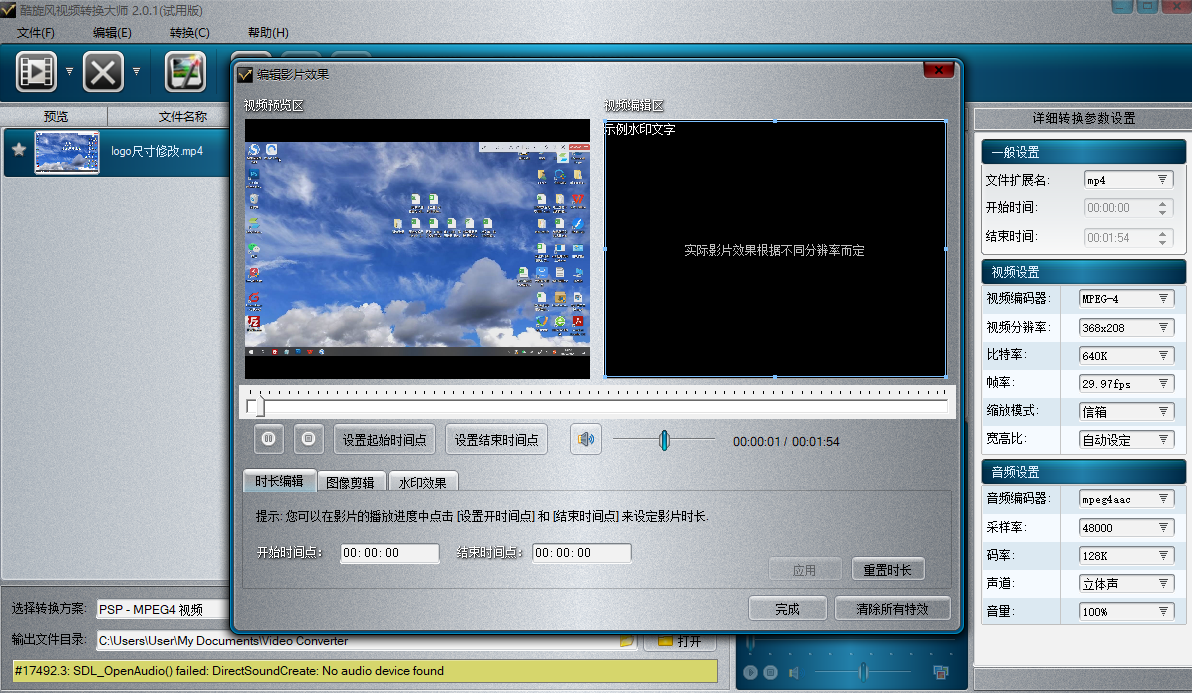Collapse the 音频设置 section header
Image resolution: width=1192 pixels, height=693 pixels.
(x=1083, y=472)
